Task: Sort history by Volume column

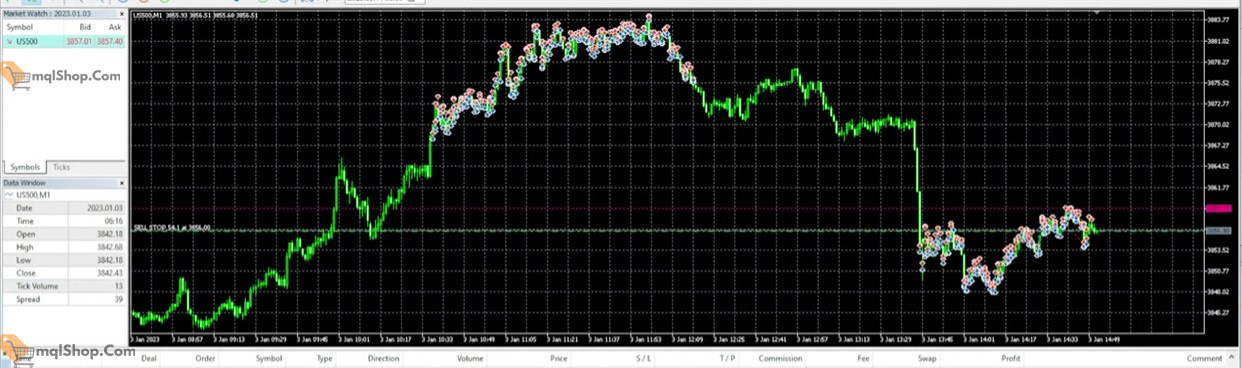Action: [x=470, y=358]
